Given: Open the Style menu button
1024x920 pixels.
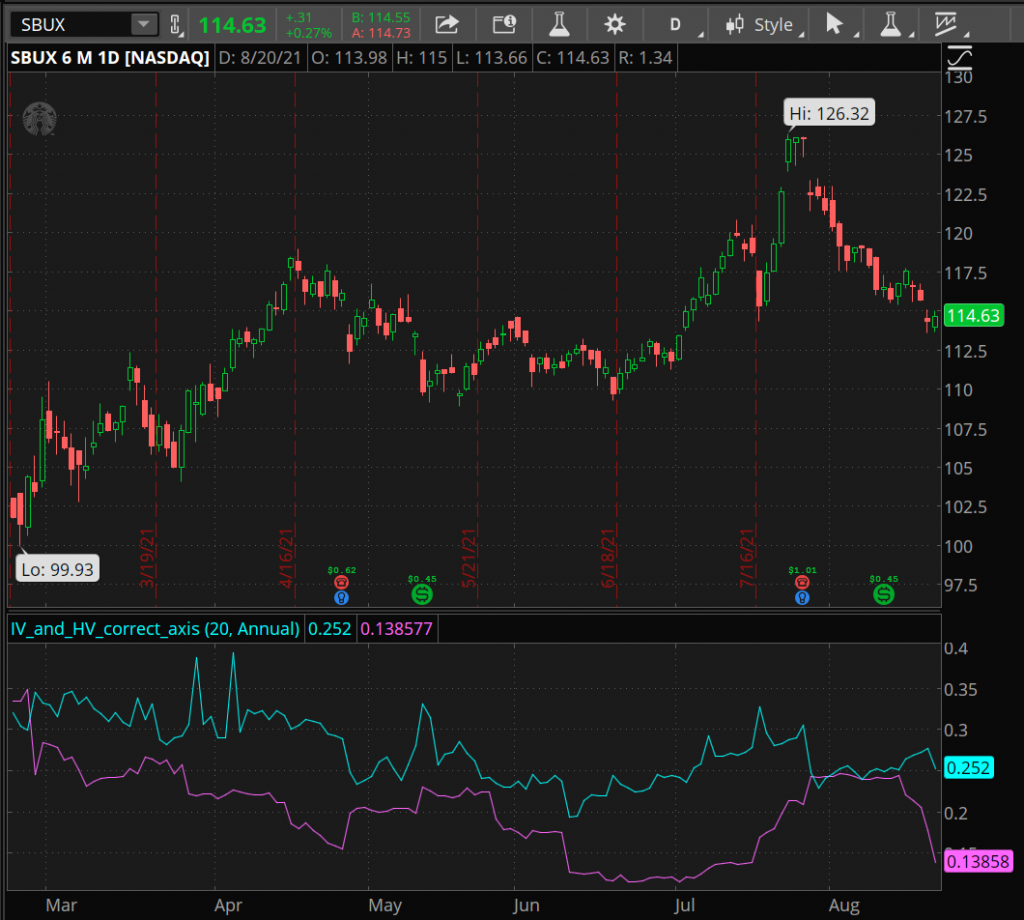Looking at the screenshot, I should (x=763, y=25).
